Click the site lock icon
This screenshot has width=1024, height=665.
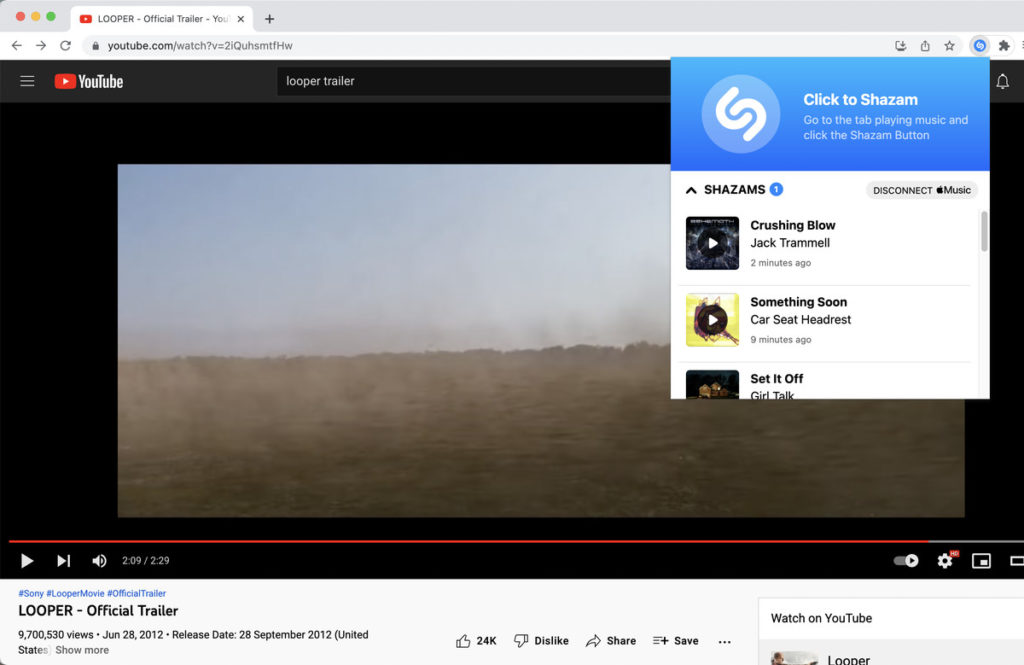(x=95, y=46)
